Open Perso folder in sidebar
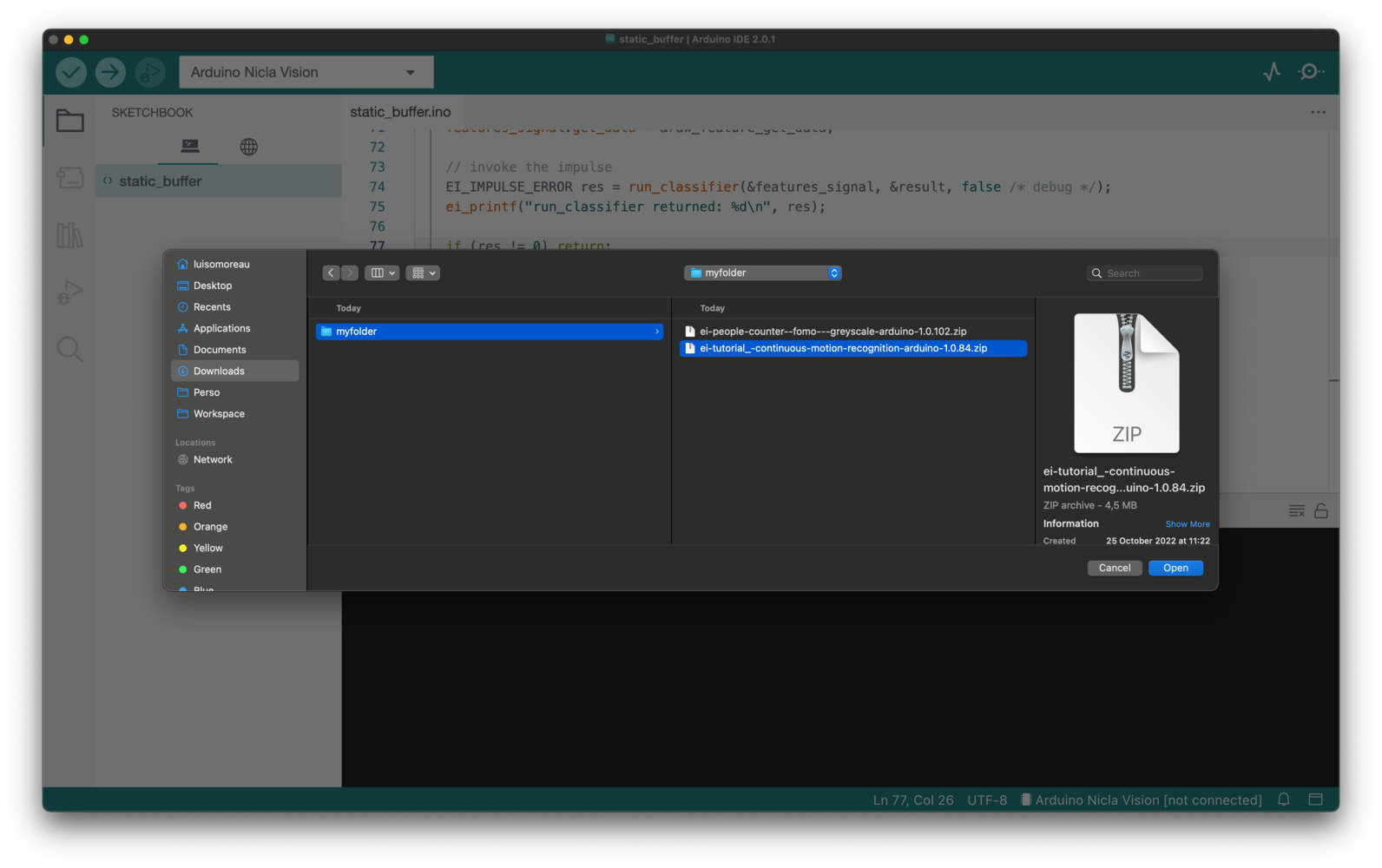 tap(234, 392)
